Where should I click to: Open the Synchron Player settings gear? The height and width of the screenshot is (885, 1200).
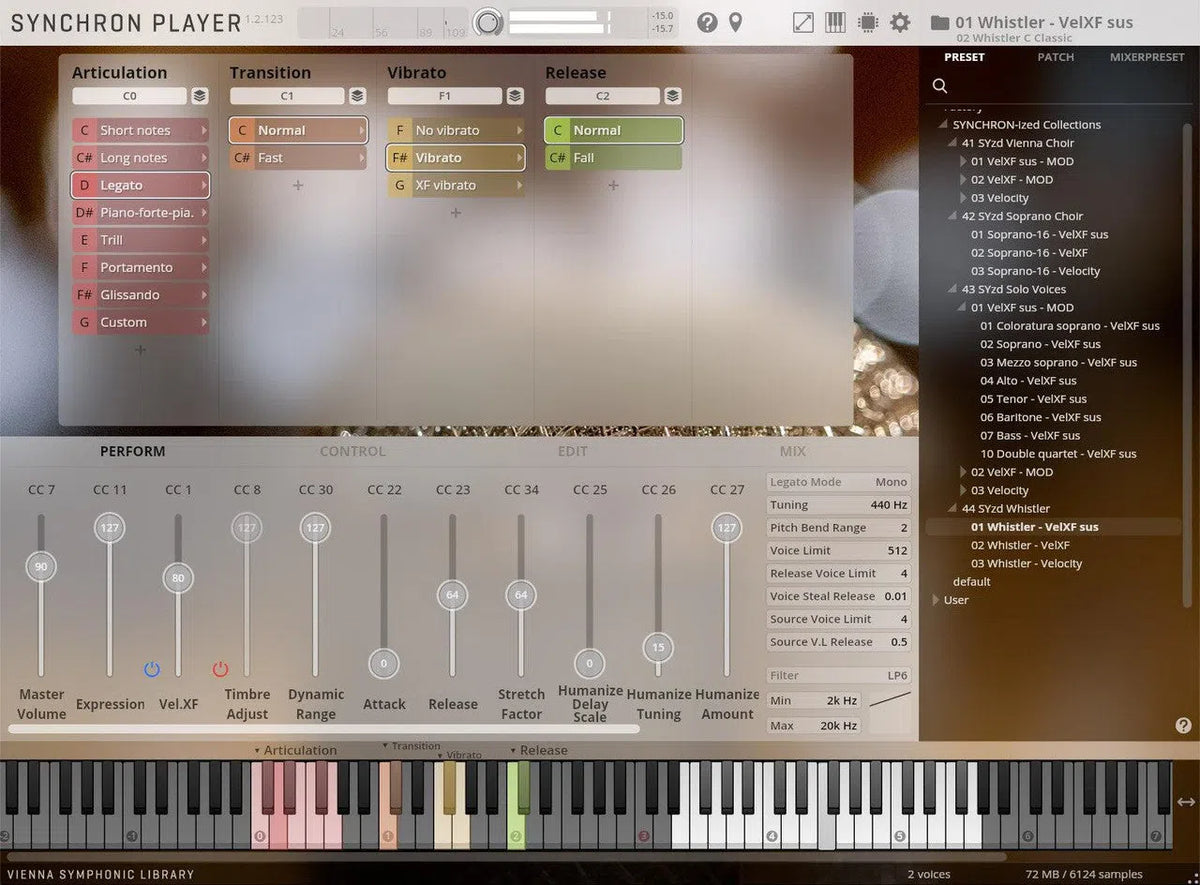pyautogui.click(x=899, y=22)
